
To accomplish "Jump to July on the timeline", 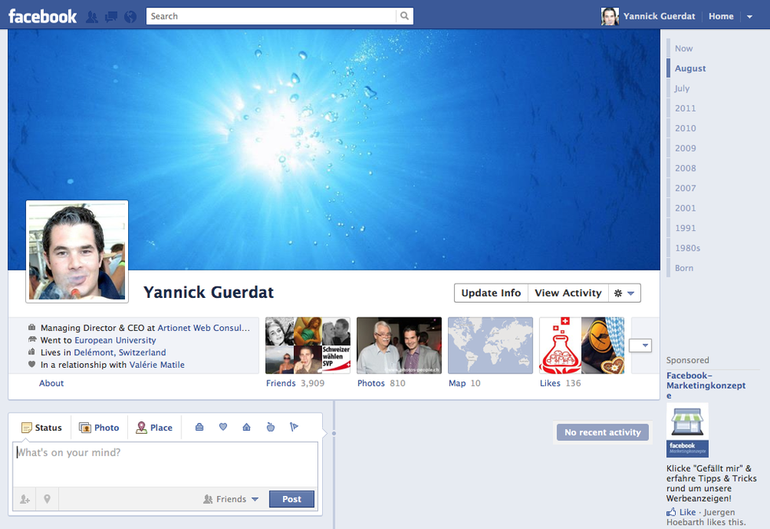I will [682, 88].
